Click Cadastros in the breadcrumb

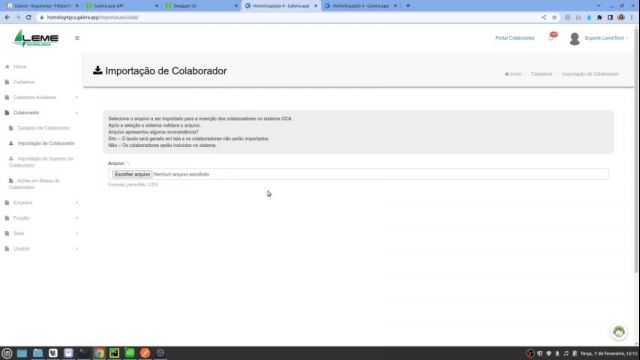[541, 74]
